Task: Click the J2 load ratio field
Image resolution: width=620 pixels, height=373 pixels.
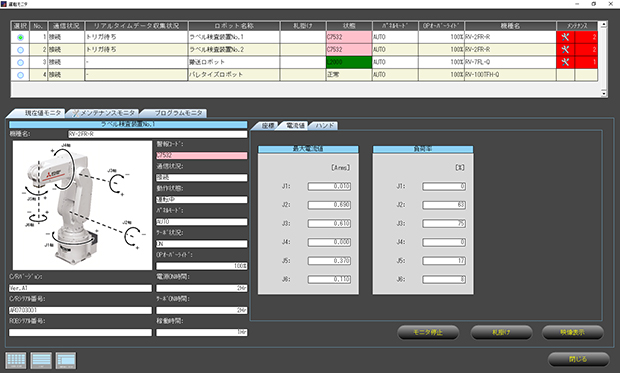Action: (x=444, y=205)
